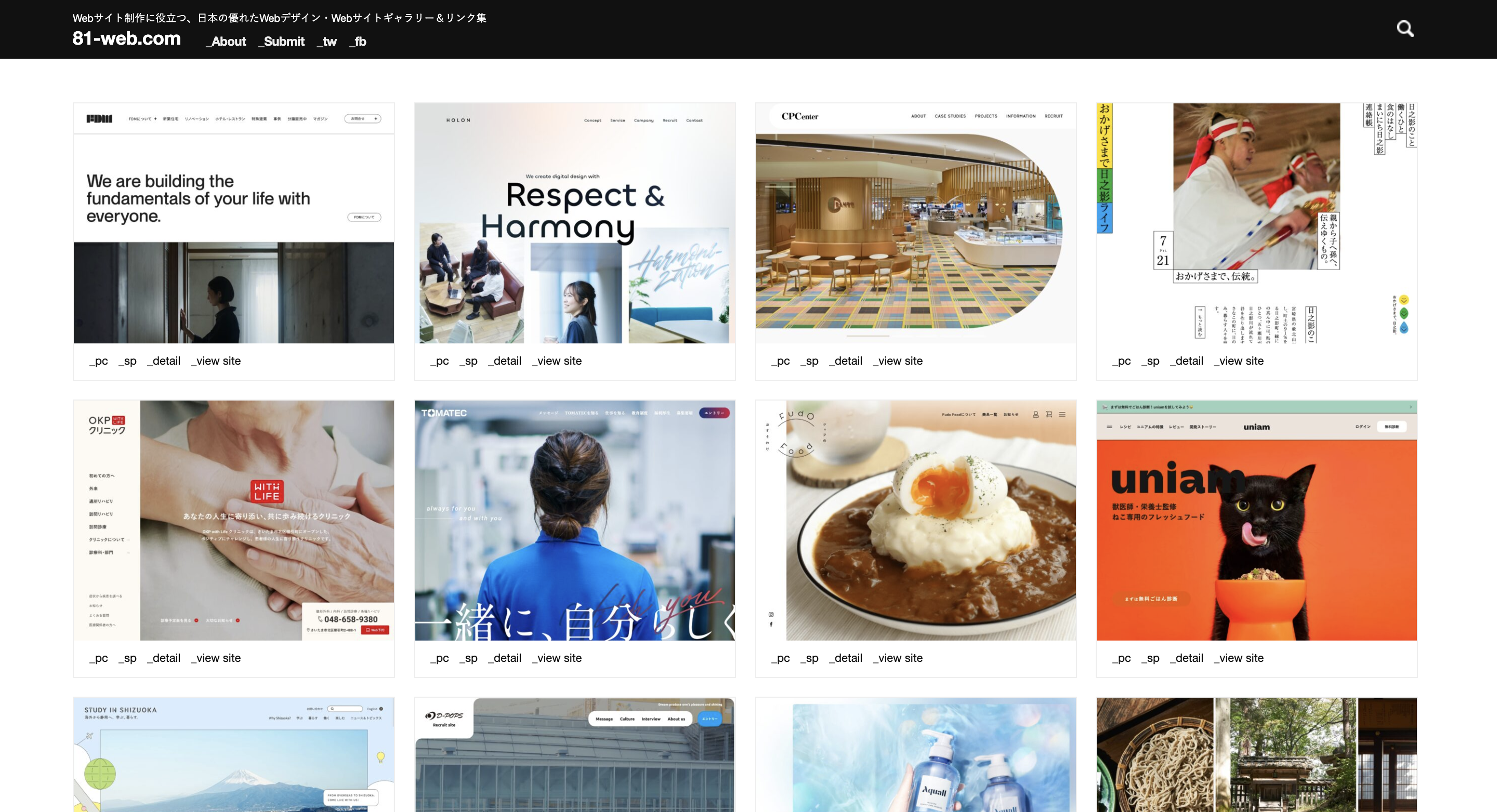
Task: Open the Fudo Food curry thumbnail
Action: tap(915, 521)
